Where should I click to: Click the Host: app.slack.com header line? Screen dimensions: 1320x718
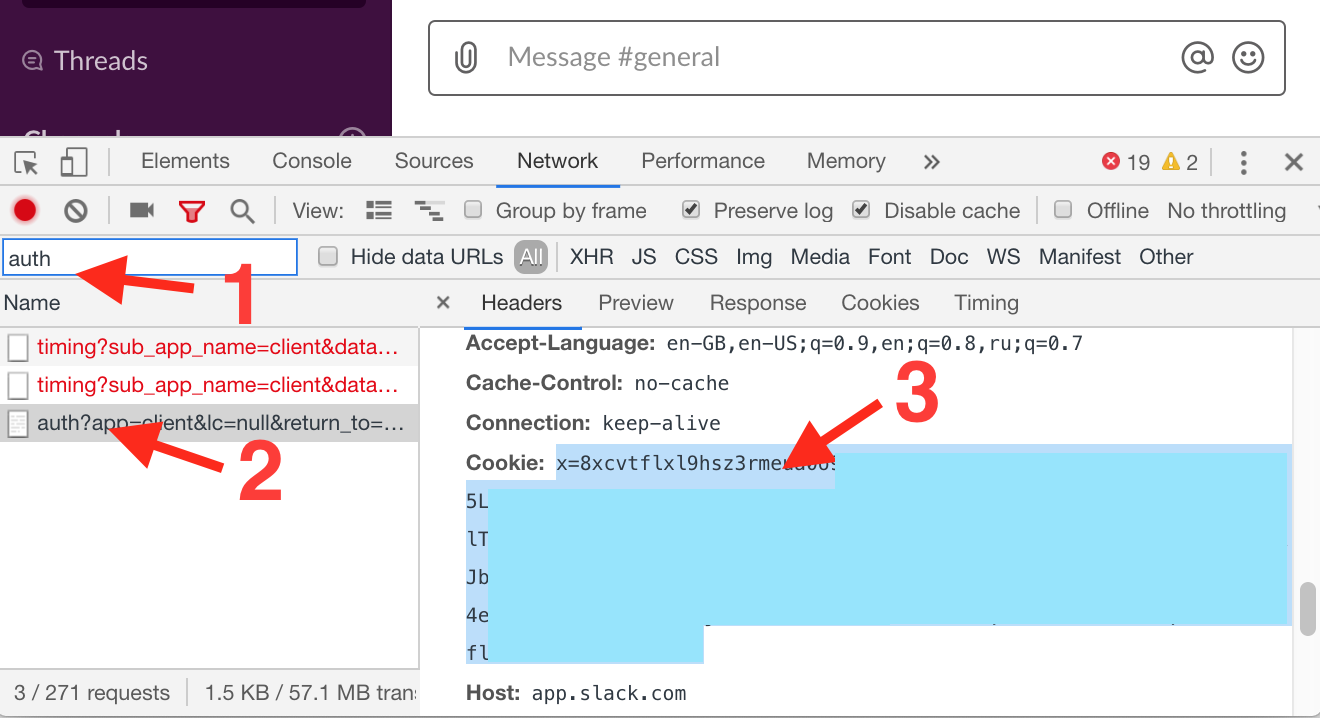tap(576, 693)
